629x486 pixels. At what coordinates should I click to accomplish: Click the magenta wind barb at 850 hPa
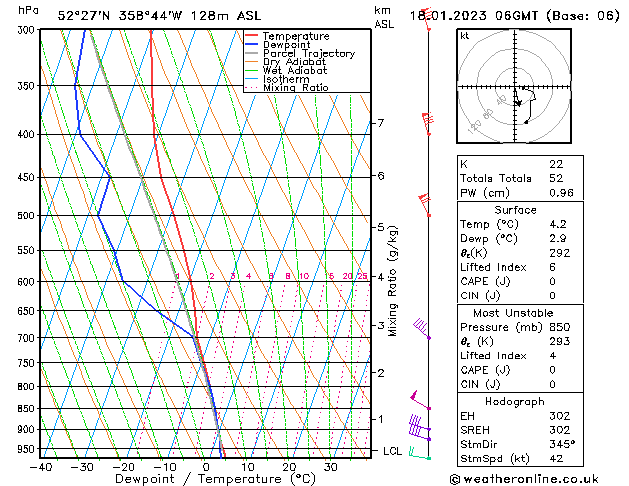420,400
